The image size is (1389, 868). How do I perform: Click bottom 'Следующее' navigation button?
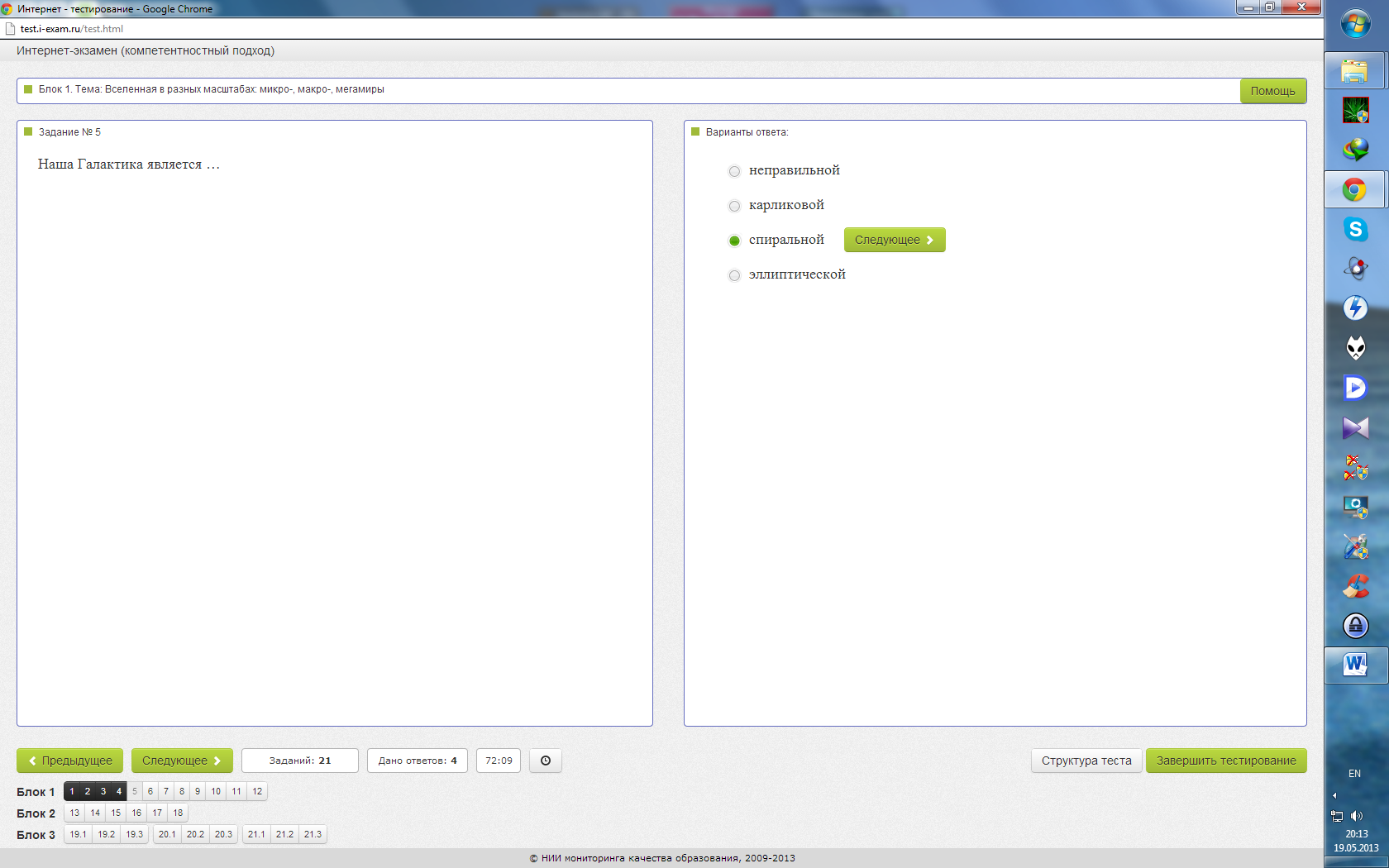(182, 761)
